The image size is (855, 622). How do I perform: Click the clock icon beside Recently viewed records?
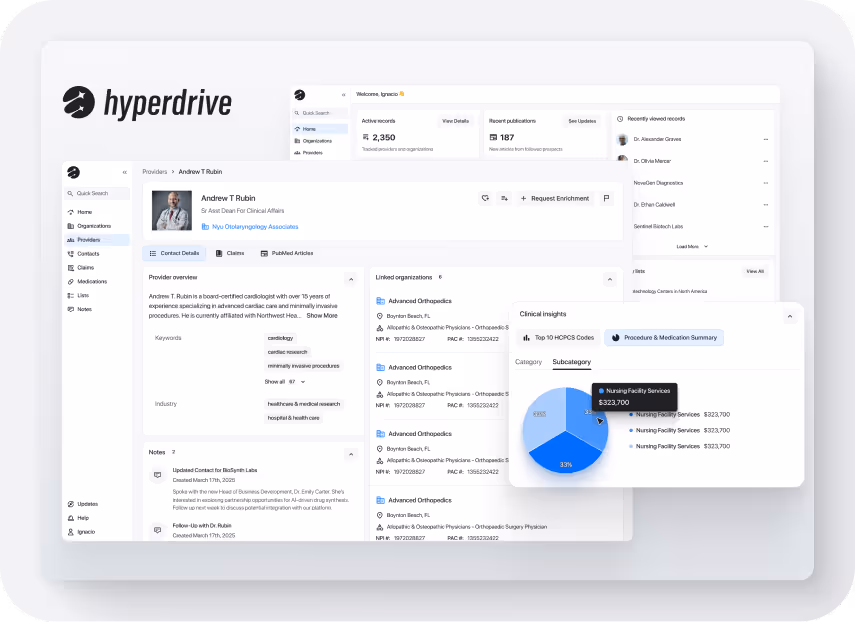[620, 119]
